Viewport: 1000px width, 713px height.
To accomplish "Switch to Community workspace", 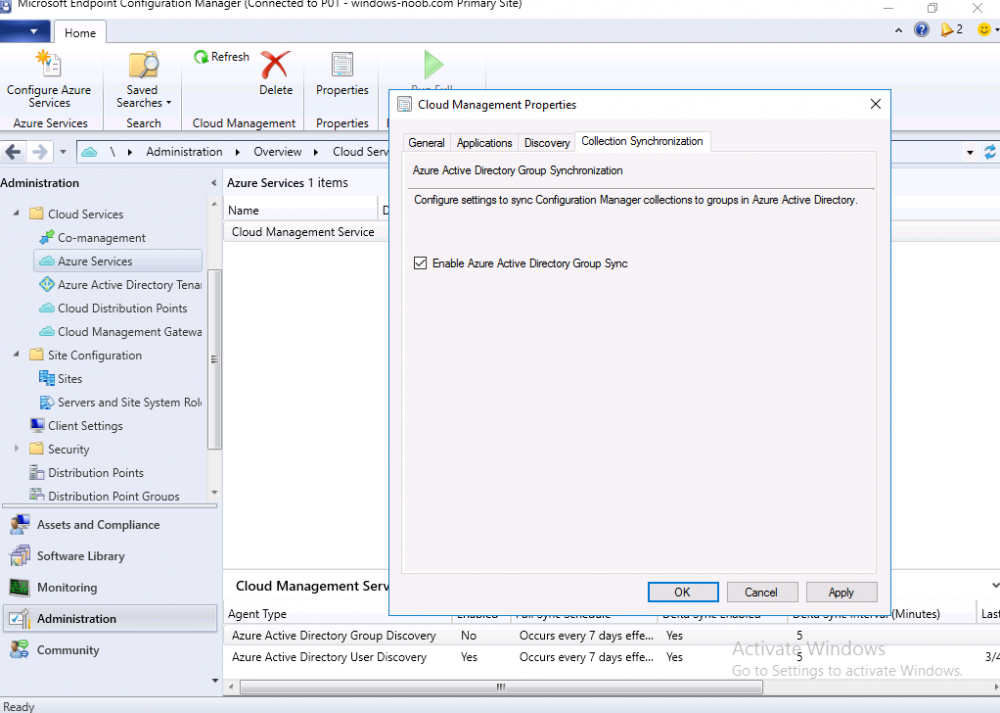I will click(x=110, y=650).
